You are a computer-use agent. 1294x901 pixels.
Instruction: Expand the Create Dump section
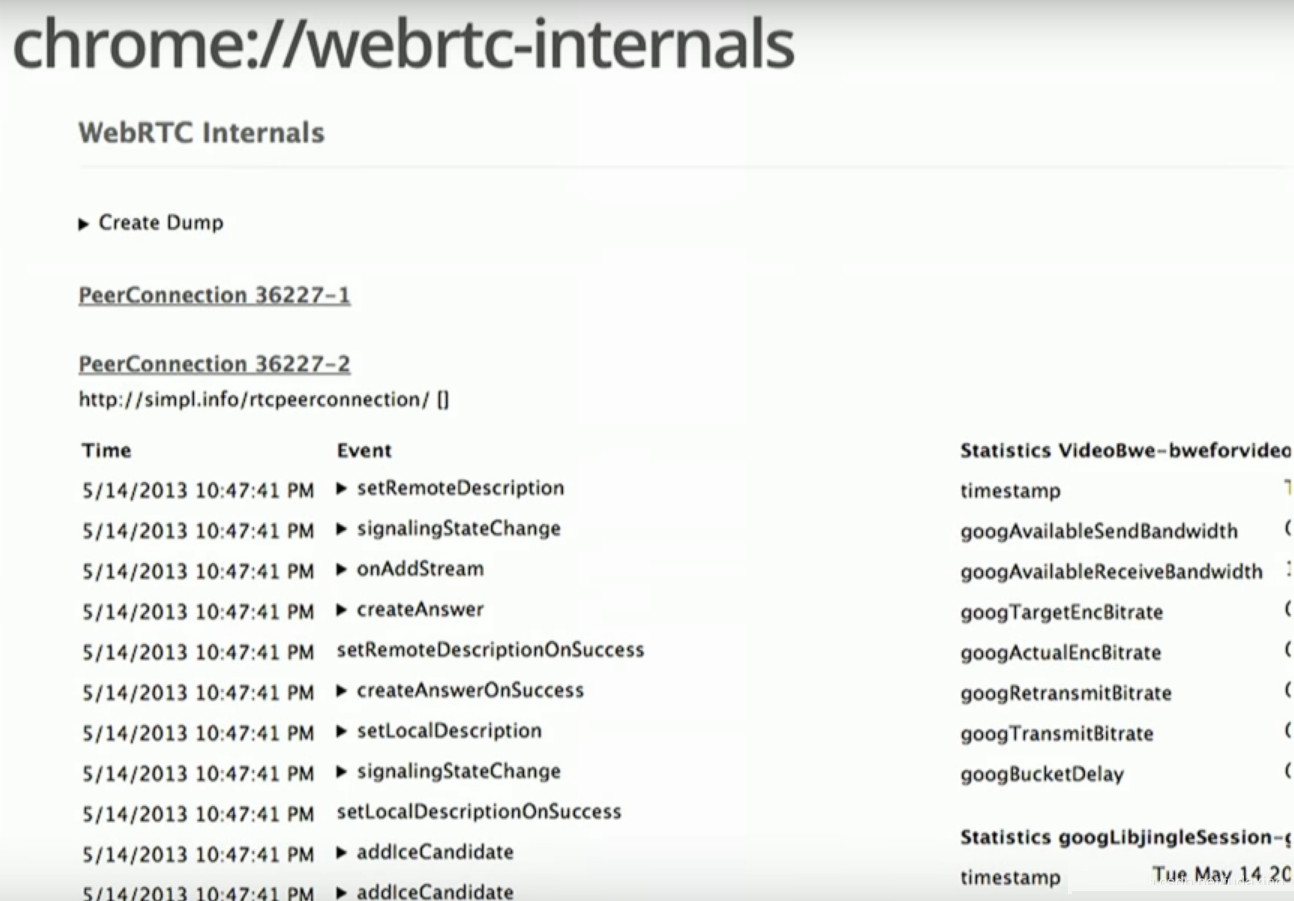pos(151,223)
